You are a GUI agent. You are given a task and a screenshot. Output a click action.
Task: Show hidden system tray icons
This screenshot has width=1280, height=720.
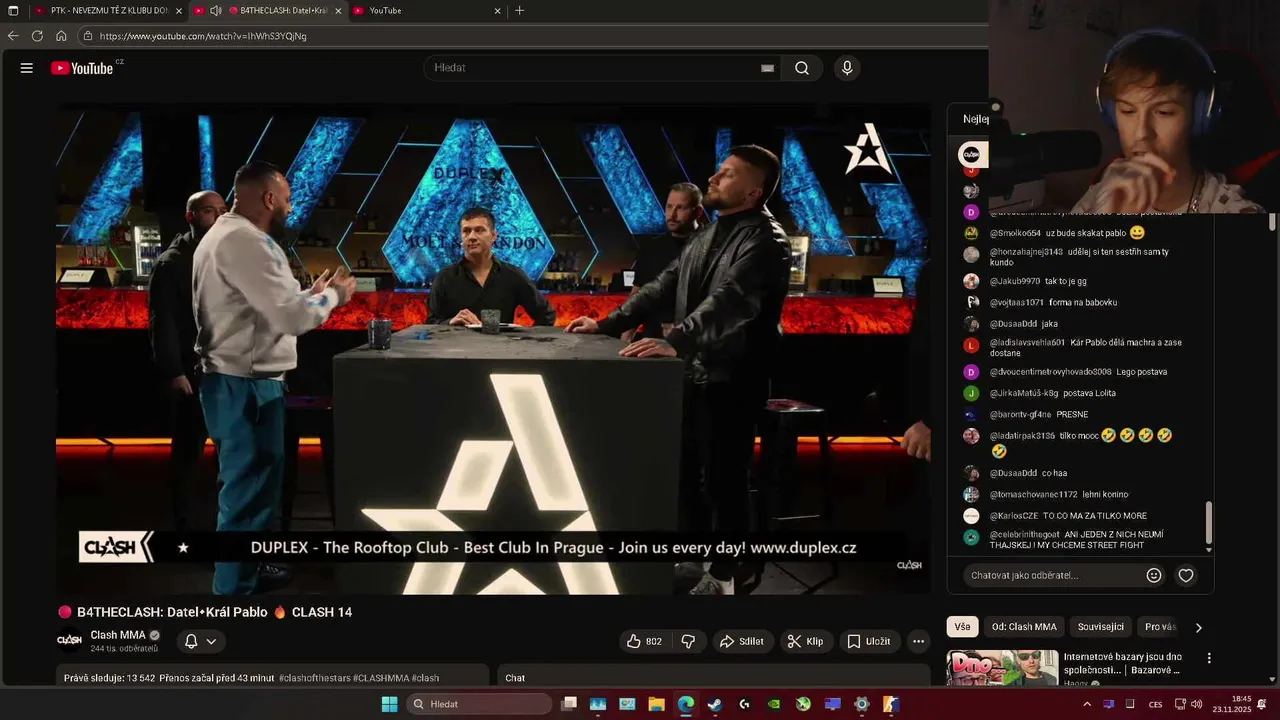click(x=1087, y=704)
